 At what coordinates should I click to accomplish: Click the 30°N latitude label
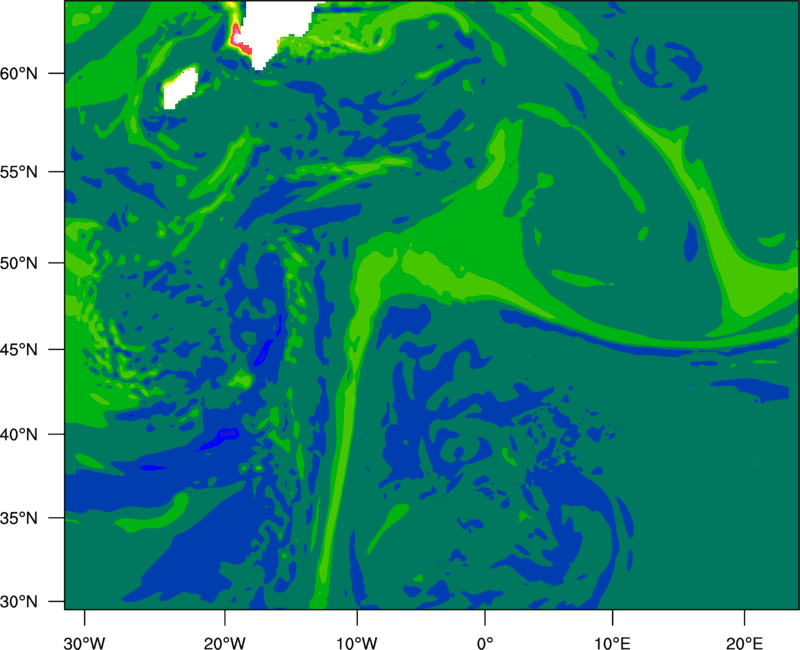click(x=19, y=602)
